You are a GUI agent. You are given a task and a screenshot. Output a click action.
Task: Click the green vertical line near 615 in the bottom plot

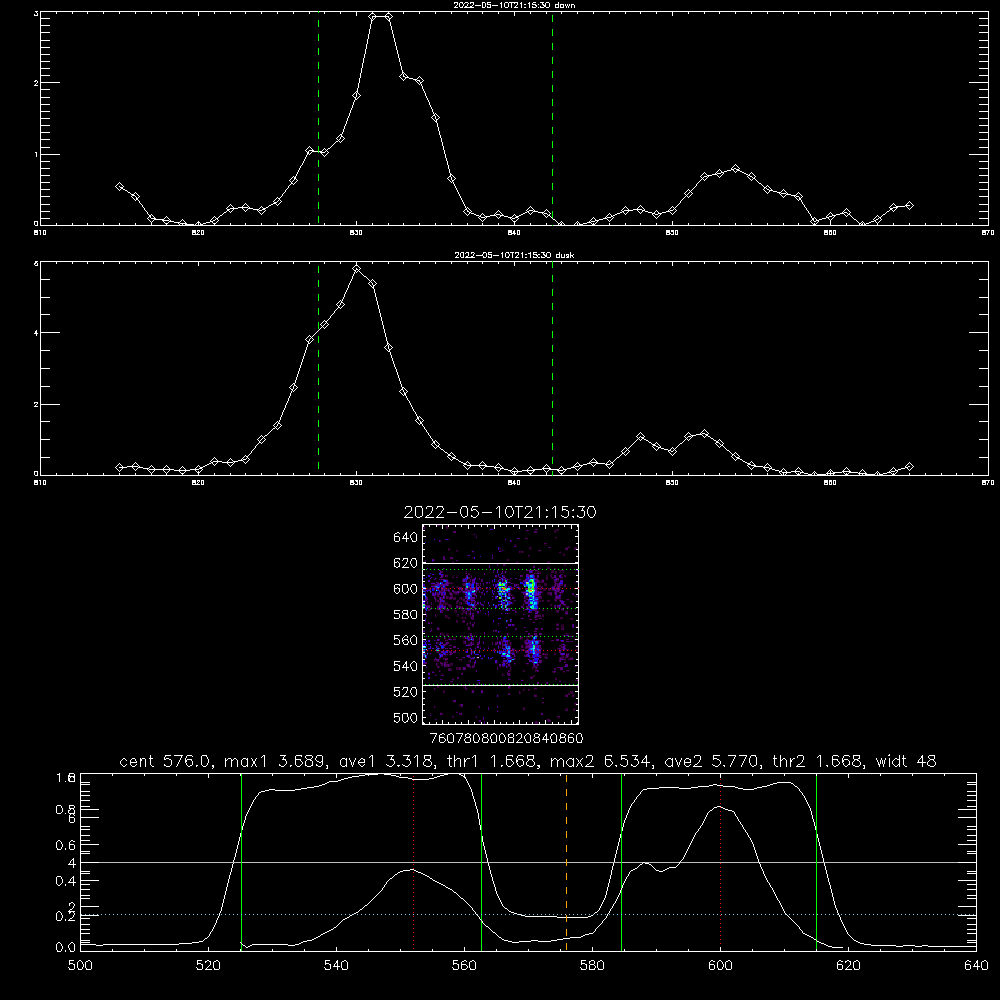coord(816,862)
